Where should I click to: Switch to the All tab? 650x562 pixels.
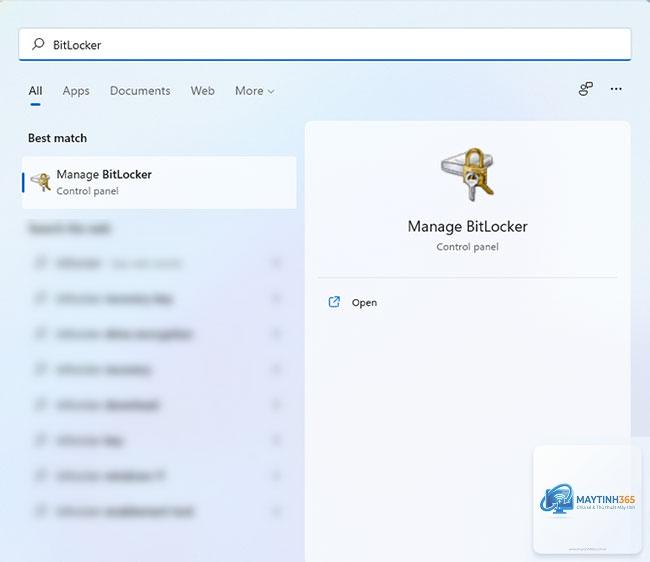point(35,91)
